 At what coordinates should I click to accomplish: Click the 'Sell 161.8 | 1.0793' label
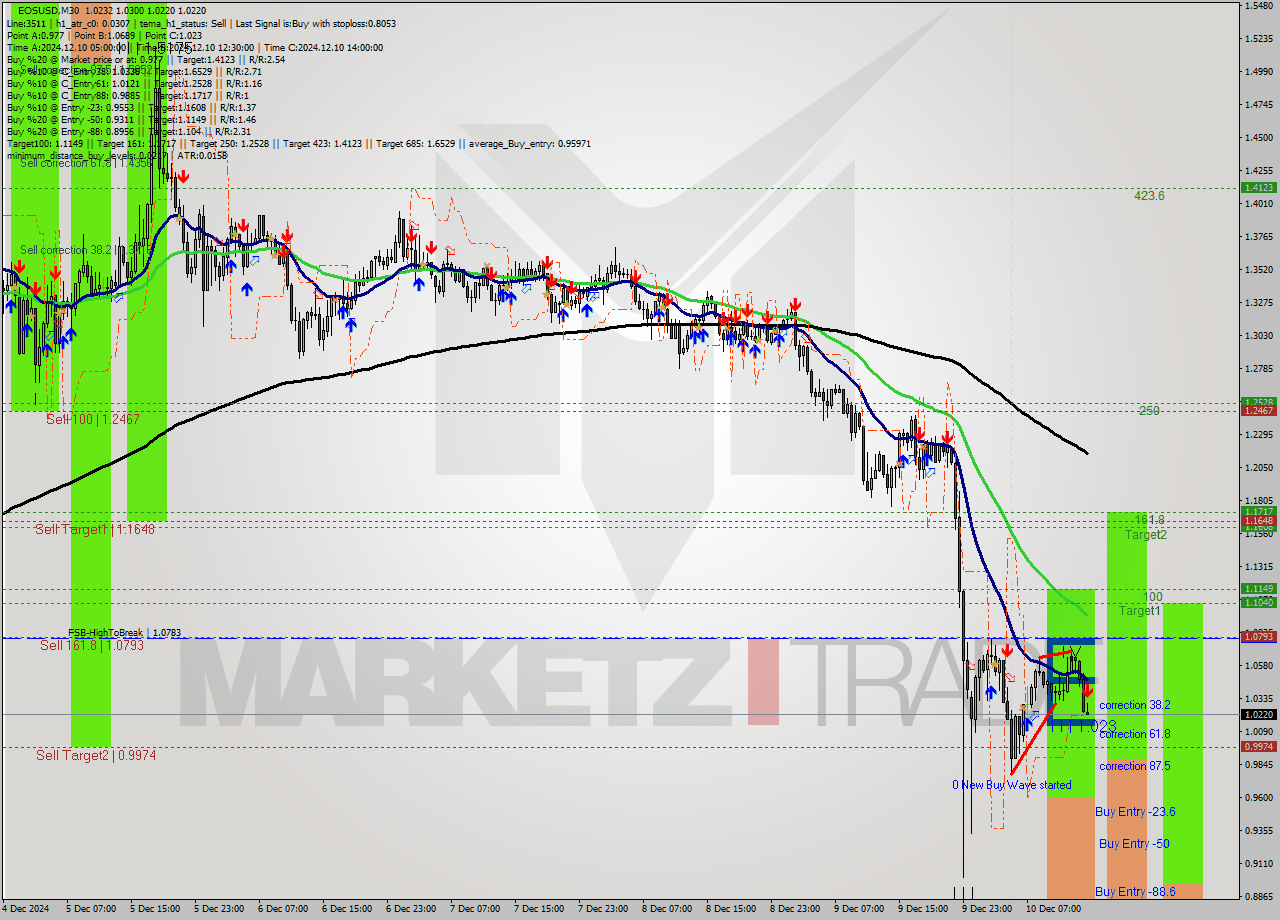click(92, 645)
